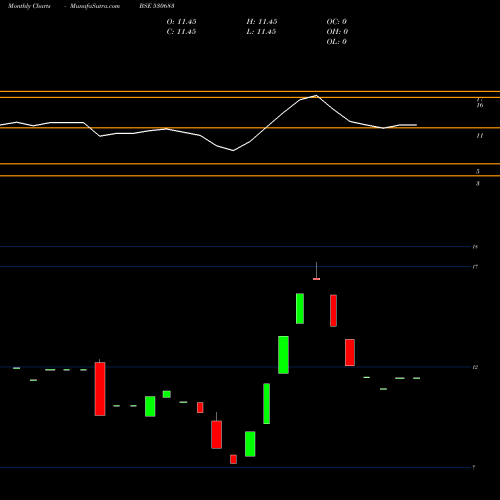Select the "L: 11.45" low value
500x500 pixels.
pos(262,32)
